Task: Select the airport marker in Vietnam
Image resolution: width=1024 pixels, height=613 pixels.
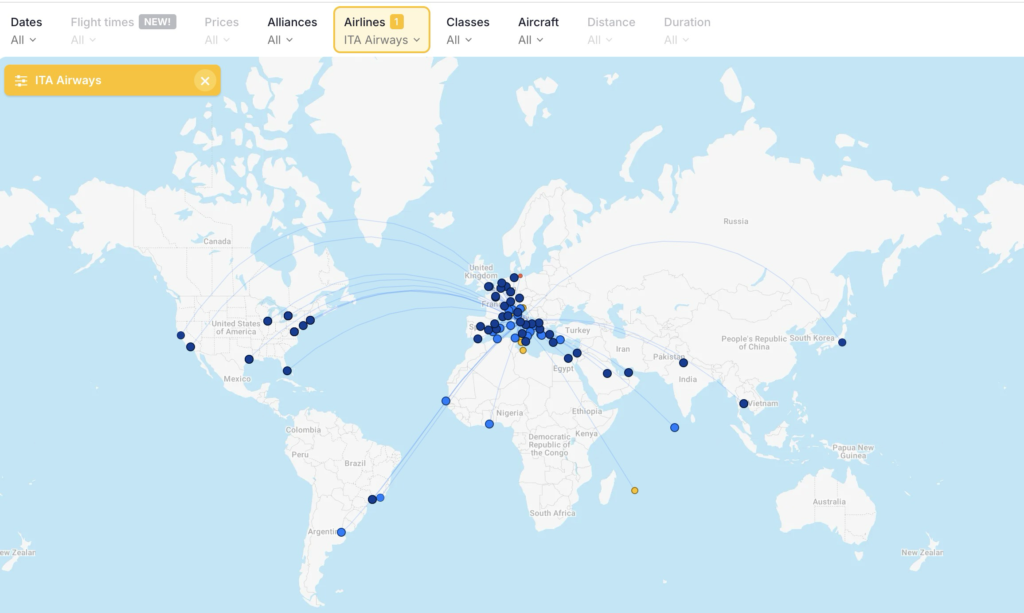Action: [x=744, y=402]
